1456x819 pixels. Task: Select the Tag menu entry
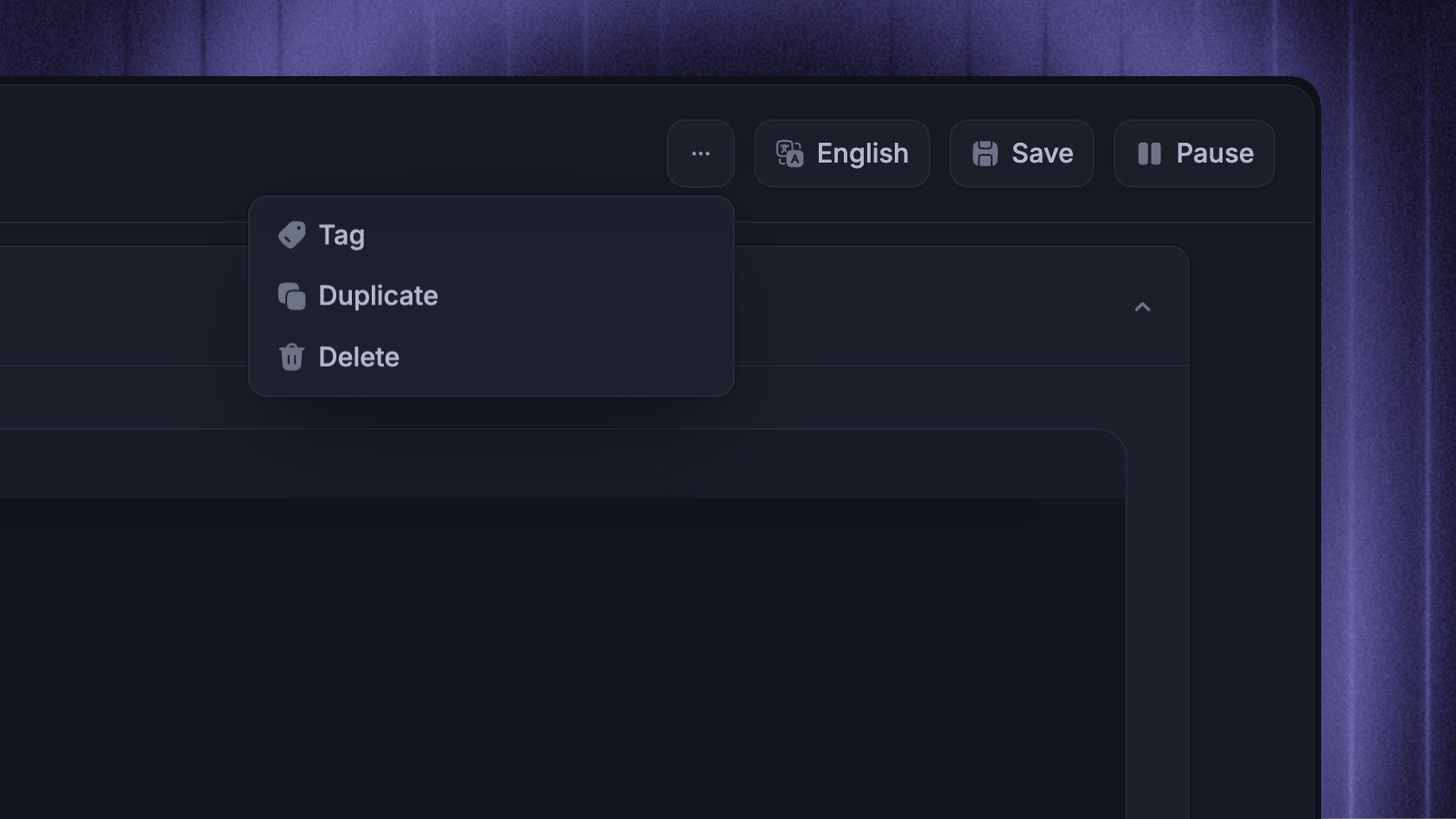tap(491, 235)
